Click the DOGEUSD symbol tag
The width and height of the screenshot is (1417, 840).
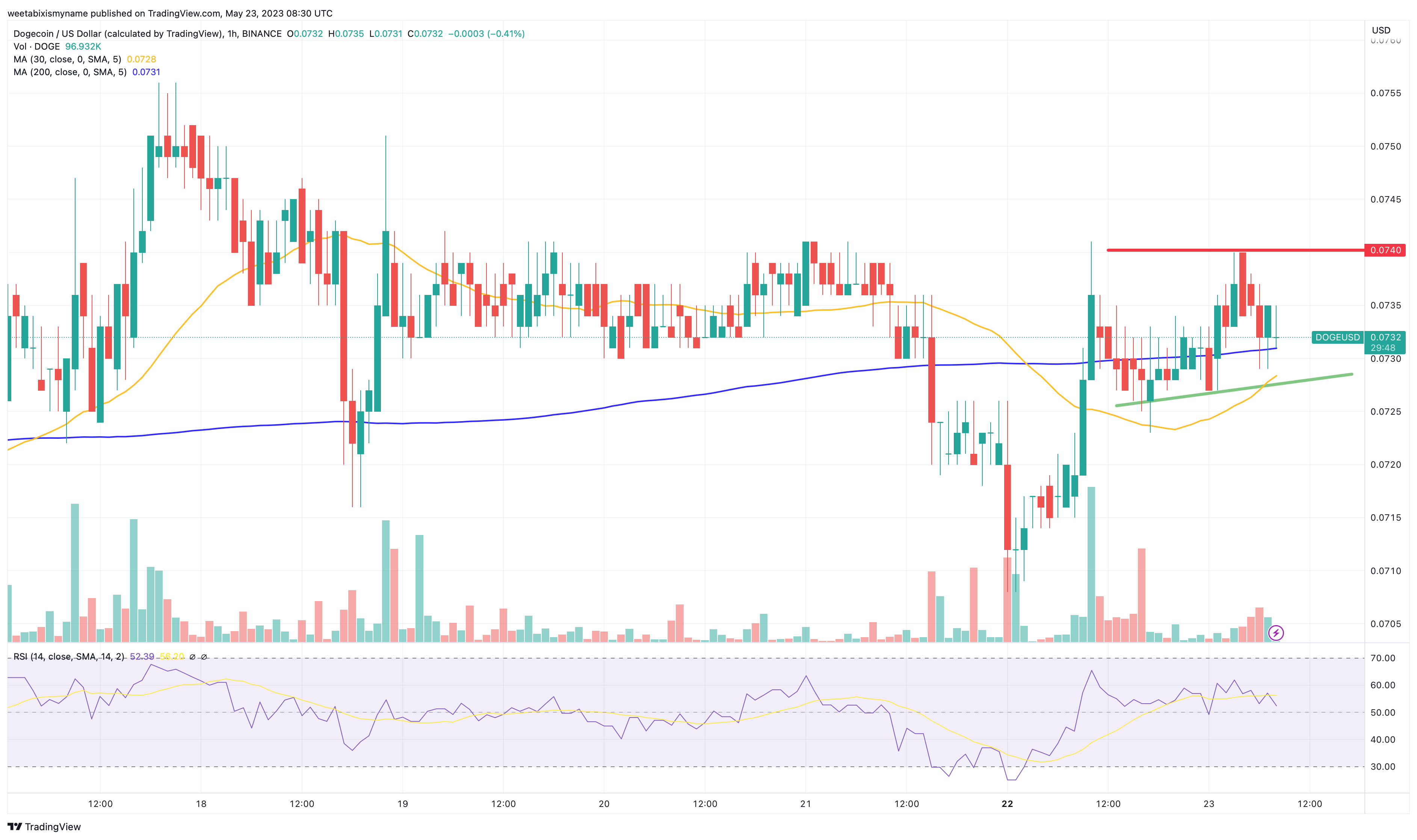pyautogui.click(x=1337, y=337)
